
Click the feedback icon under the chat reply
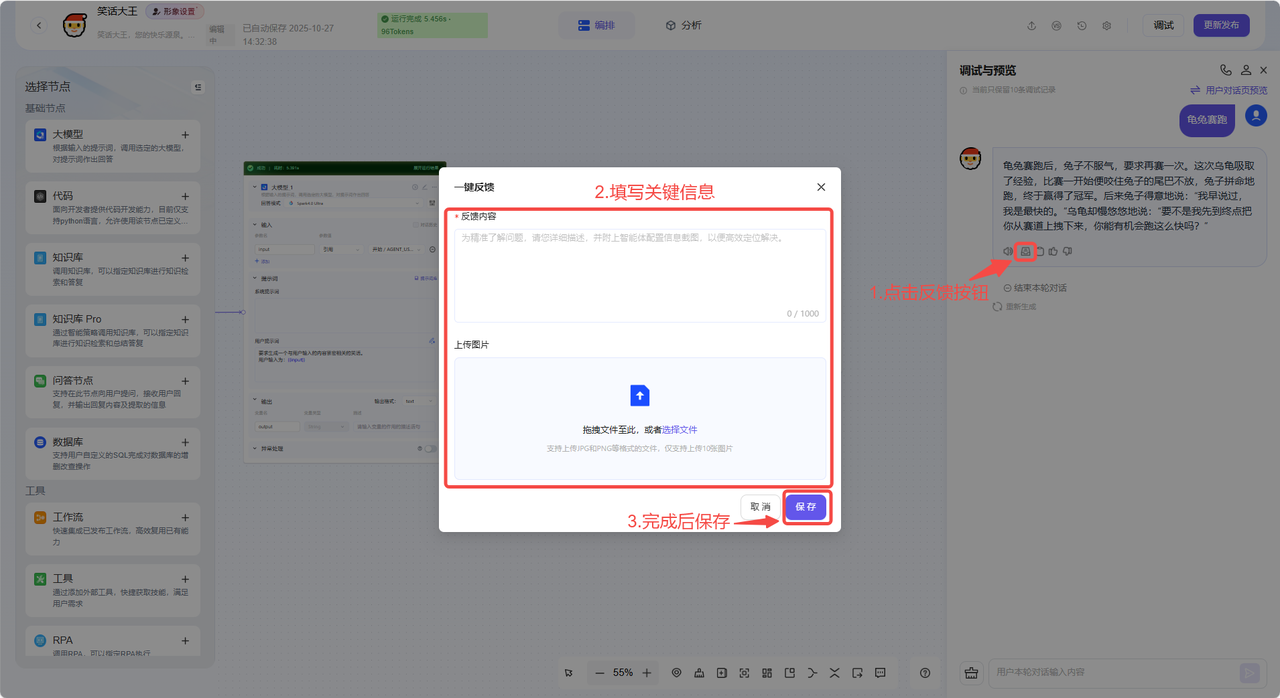pyautogui.click(x=1025, y=252)
